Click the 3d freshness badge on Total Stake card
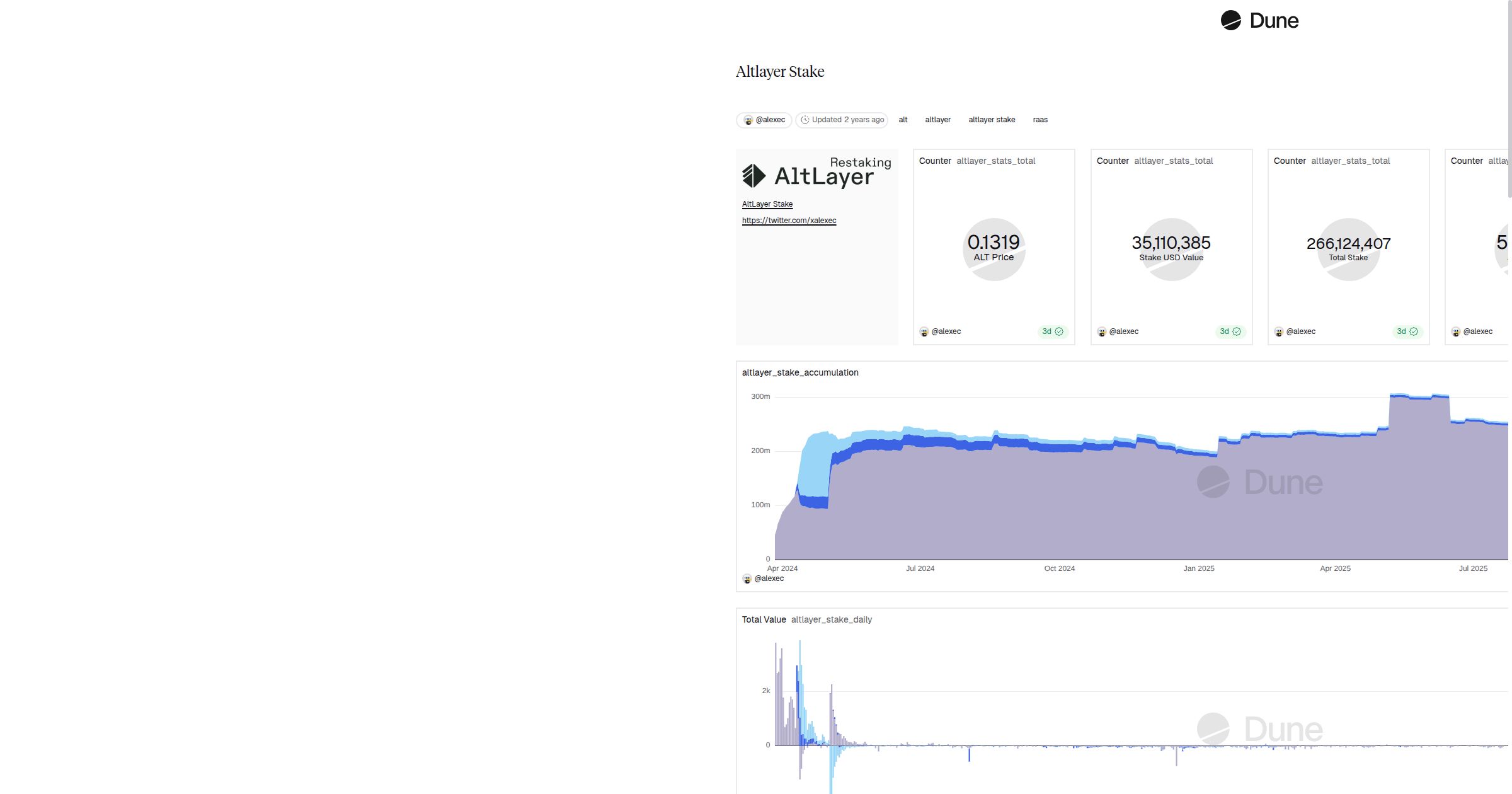The image size is (1512, 794). pos(1407,331)
